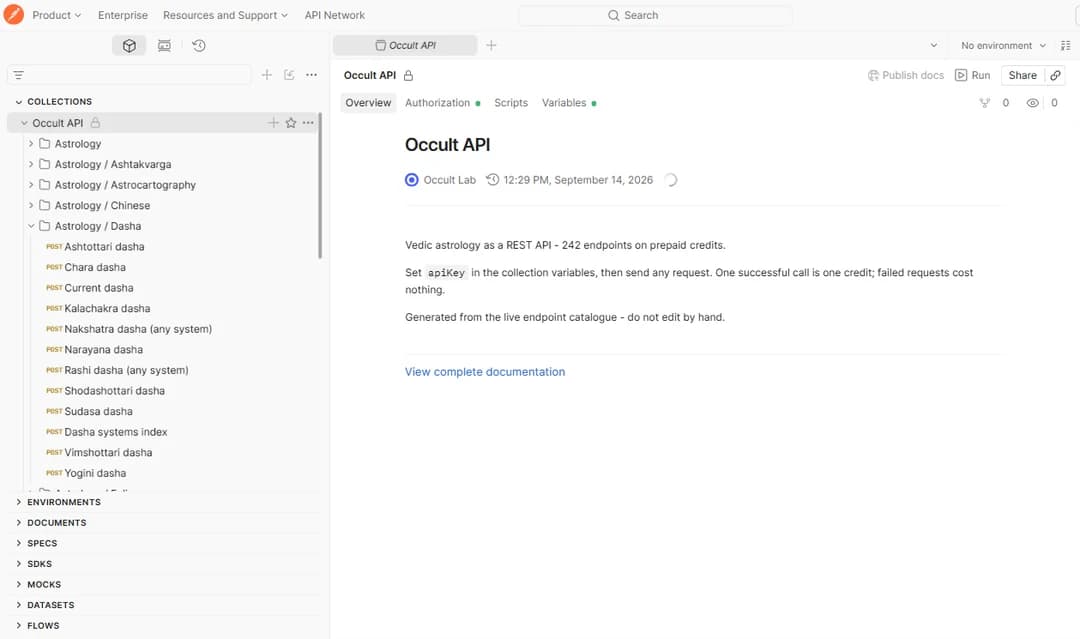Open View complete documentation link
This screenshot has width=1080, height=639.
pos(485,372)
